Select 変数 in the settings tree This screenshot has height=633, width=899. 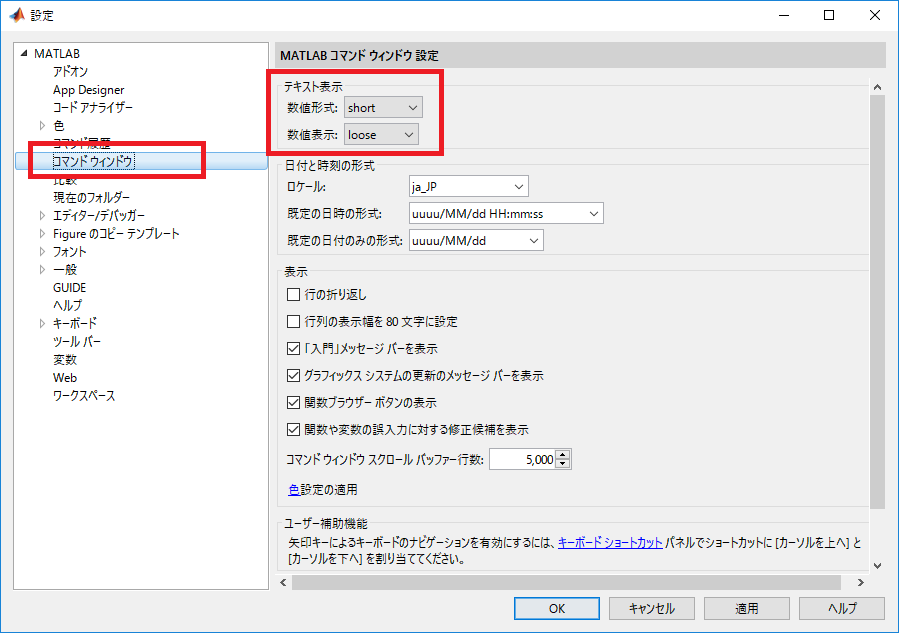pyautogui.click(x=65, y=360)
